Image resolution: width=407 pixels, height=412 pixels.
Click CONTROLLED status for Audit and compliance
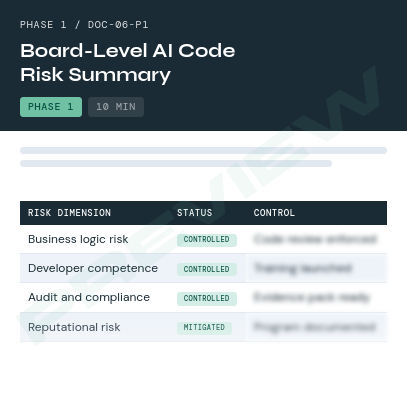pyautogui.click(x=207, y=298)
